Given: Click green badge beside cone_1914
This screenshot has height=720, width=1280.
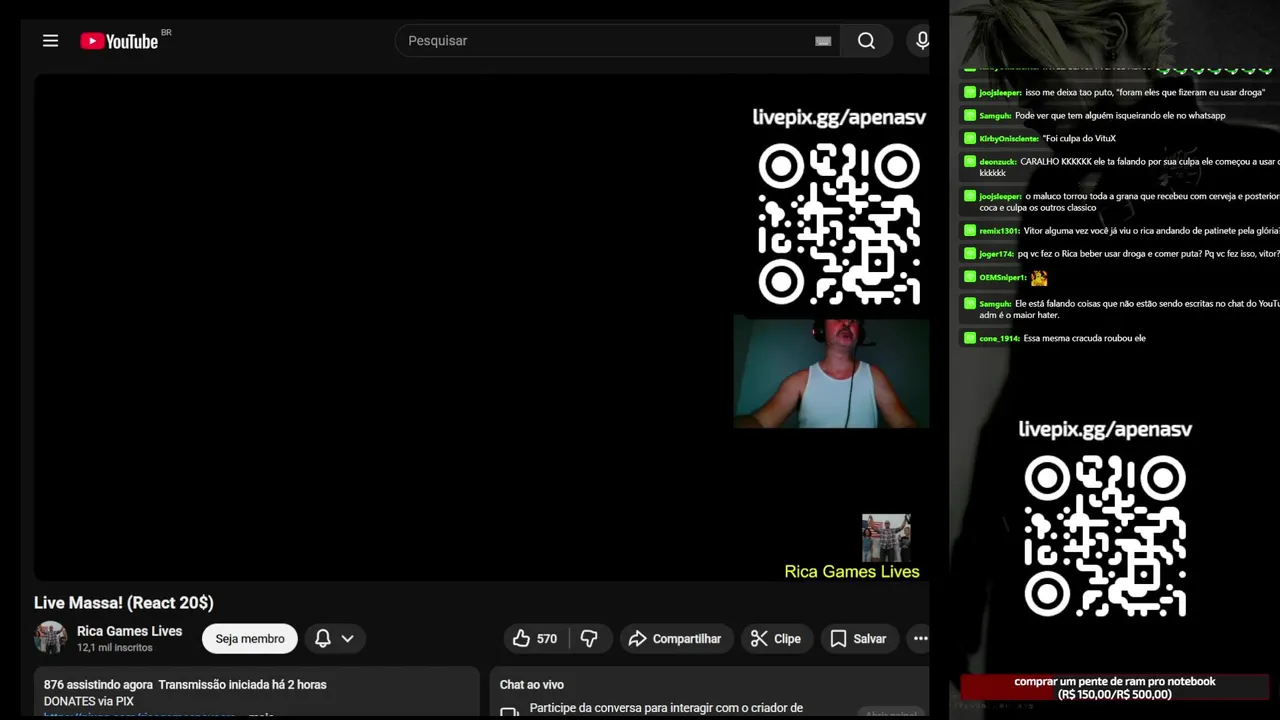Looking at the screenshot, I should click(x=969, y=338).
